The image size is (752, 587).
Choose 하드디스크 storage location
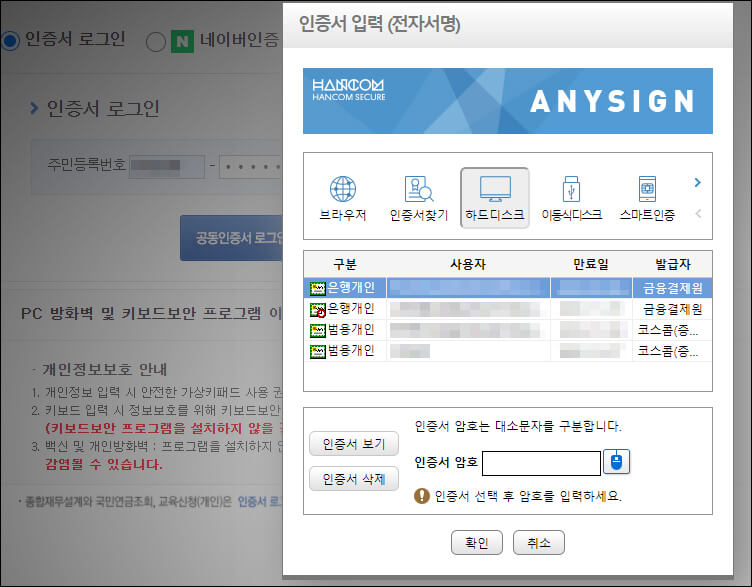coord(494,198)
